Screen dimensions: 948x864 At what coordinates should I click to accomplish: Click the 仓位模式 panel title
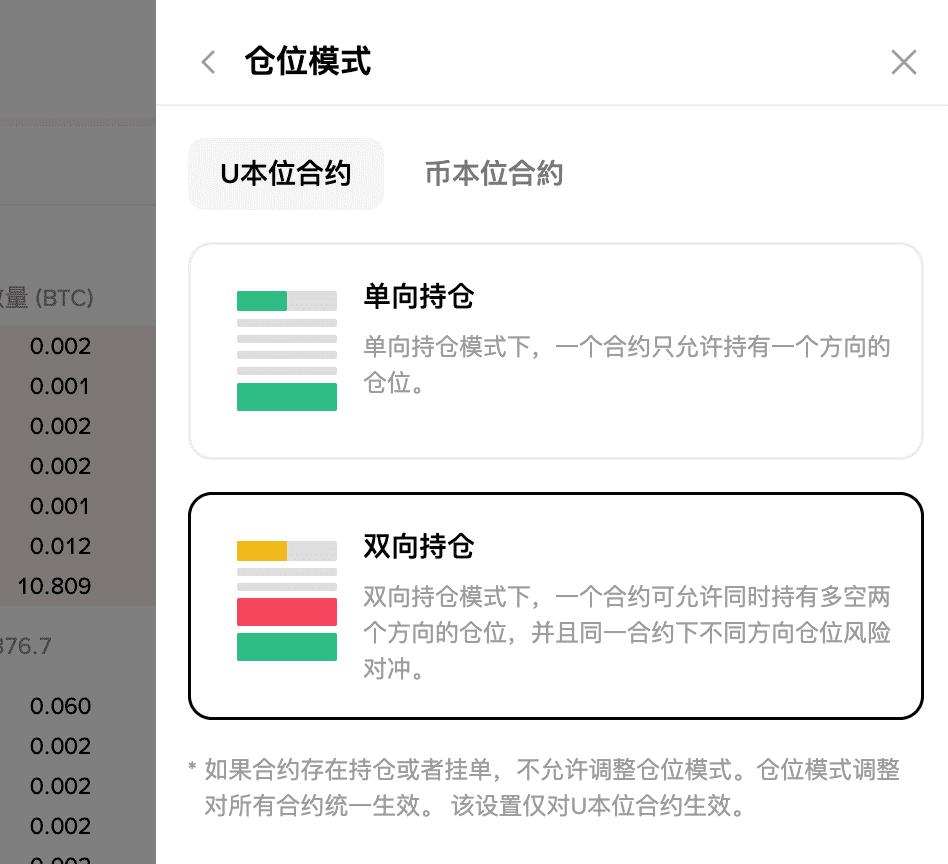click(x=308, y=62)
